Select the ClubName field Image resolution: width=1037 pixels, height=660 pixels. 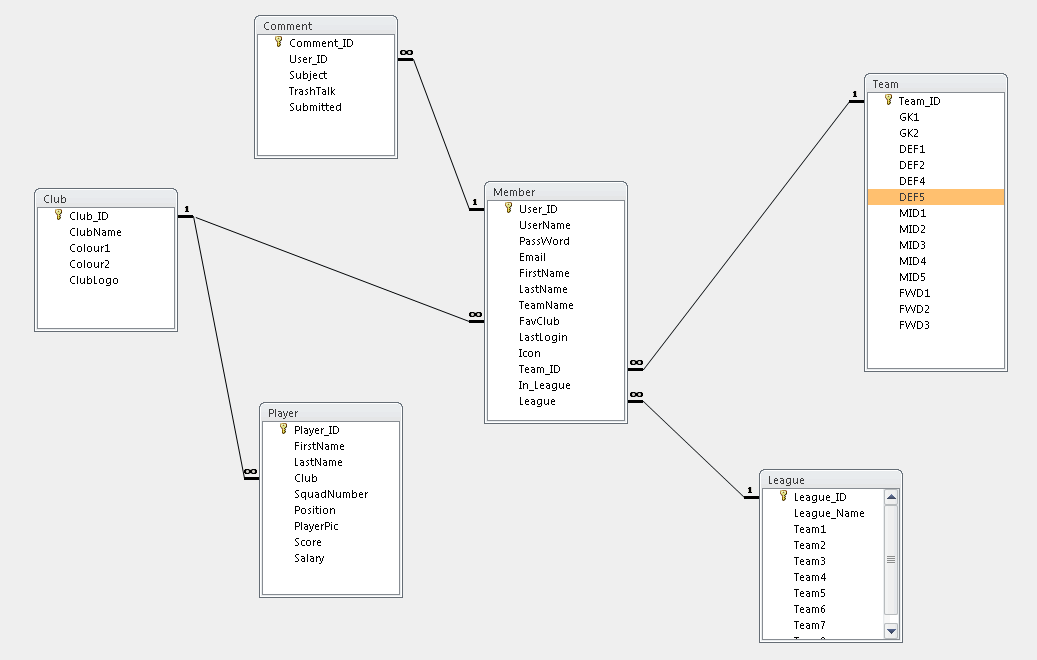(95, 232)
